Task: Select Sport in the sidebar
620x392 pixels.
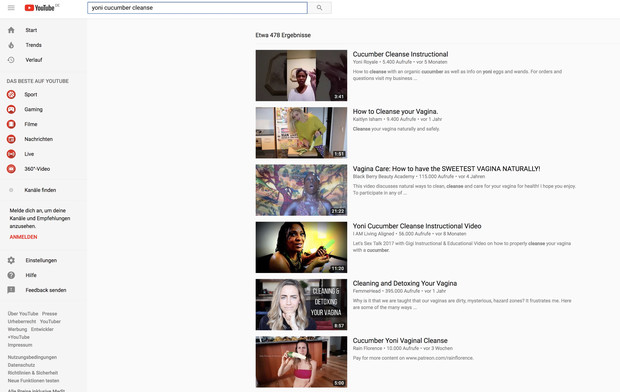Action: click(31, 95)
